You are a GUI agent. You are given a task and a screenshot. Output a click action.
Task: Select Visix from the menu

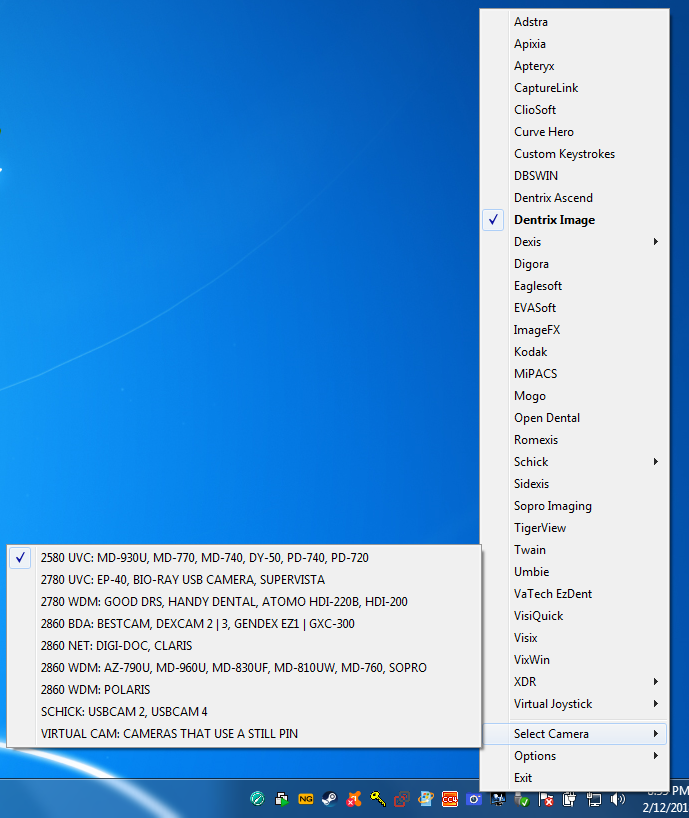pyautogui.click(x=574, y=637)
